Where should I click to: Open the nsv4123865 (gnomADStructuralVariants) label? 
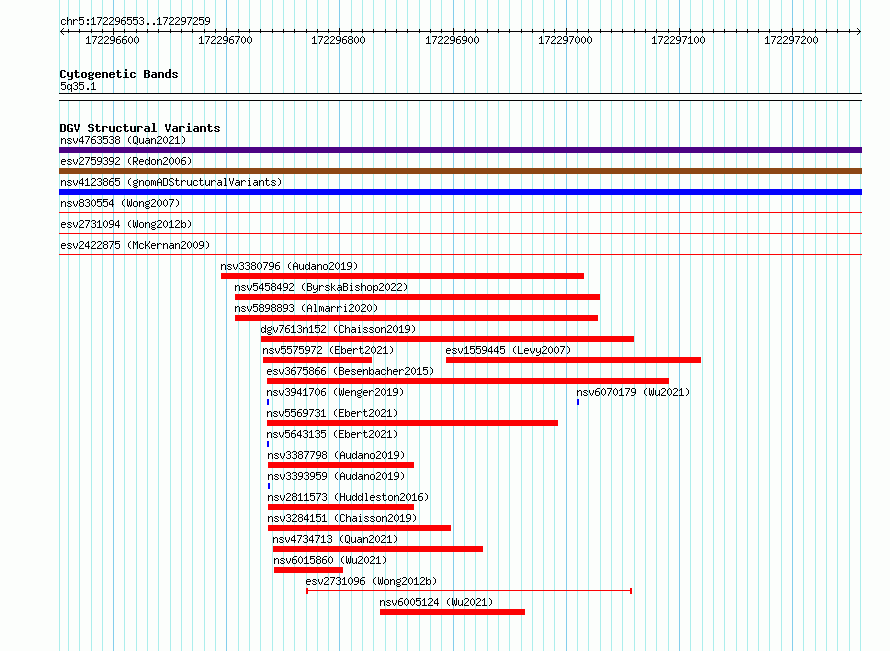[171, 182]
